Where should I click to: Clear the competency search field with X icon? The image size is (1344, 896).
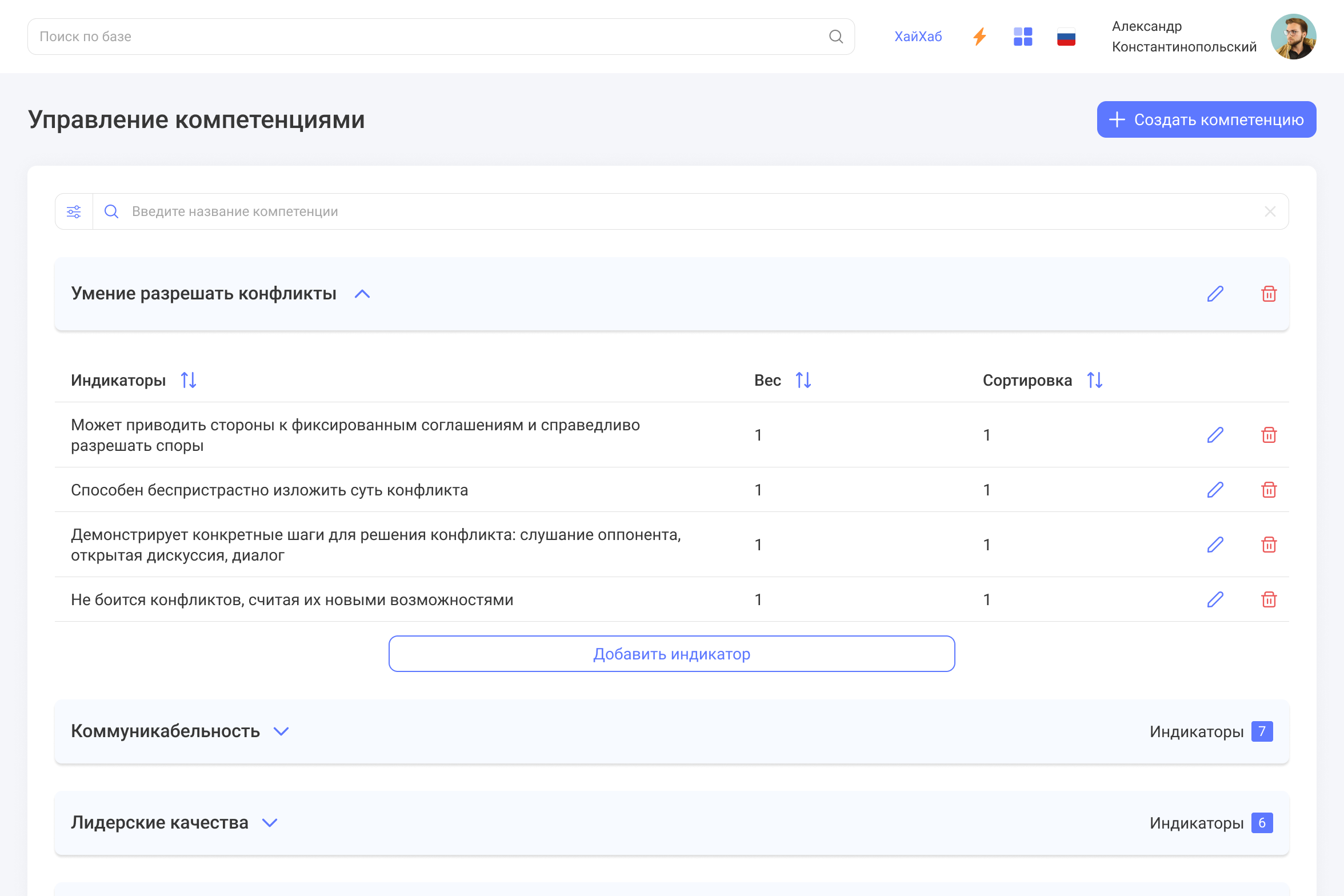click(1270, 211)
